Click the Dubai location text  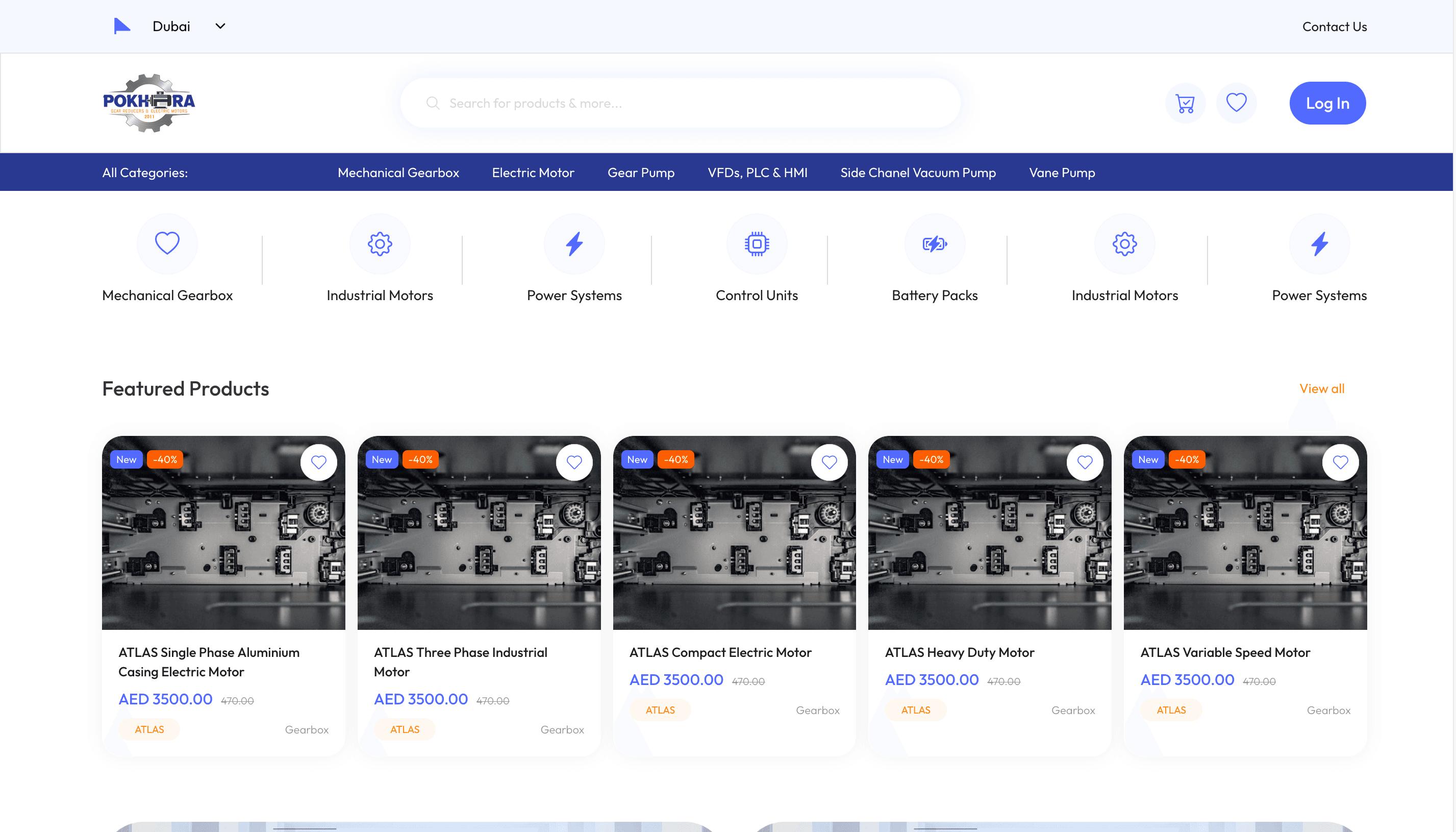[171, 26]
